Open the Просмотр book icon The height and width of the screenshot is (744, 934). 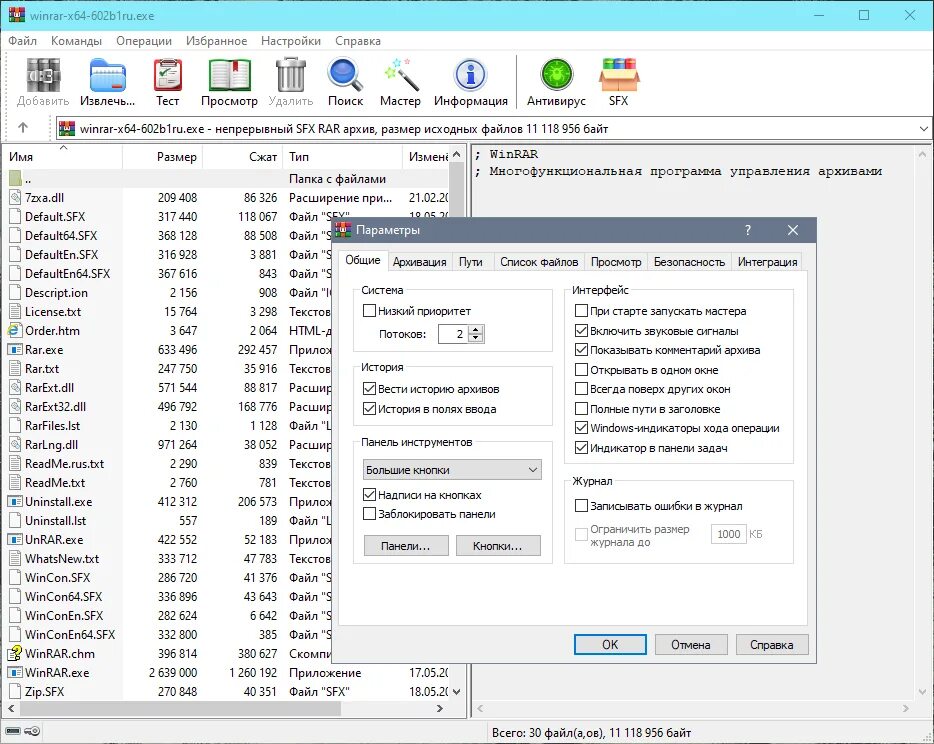(229, 75)
